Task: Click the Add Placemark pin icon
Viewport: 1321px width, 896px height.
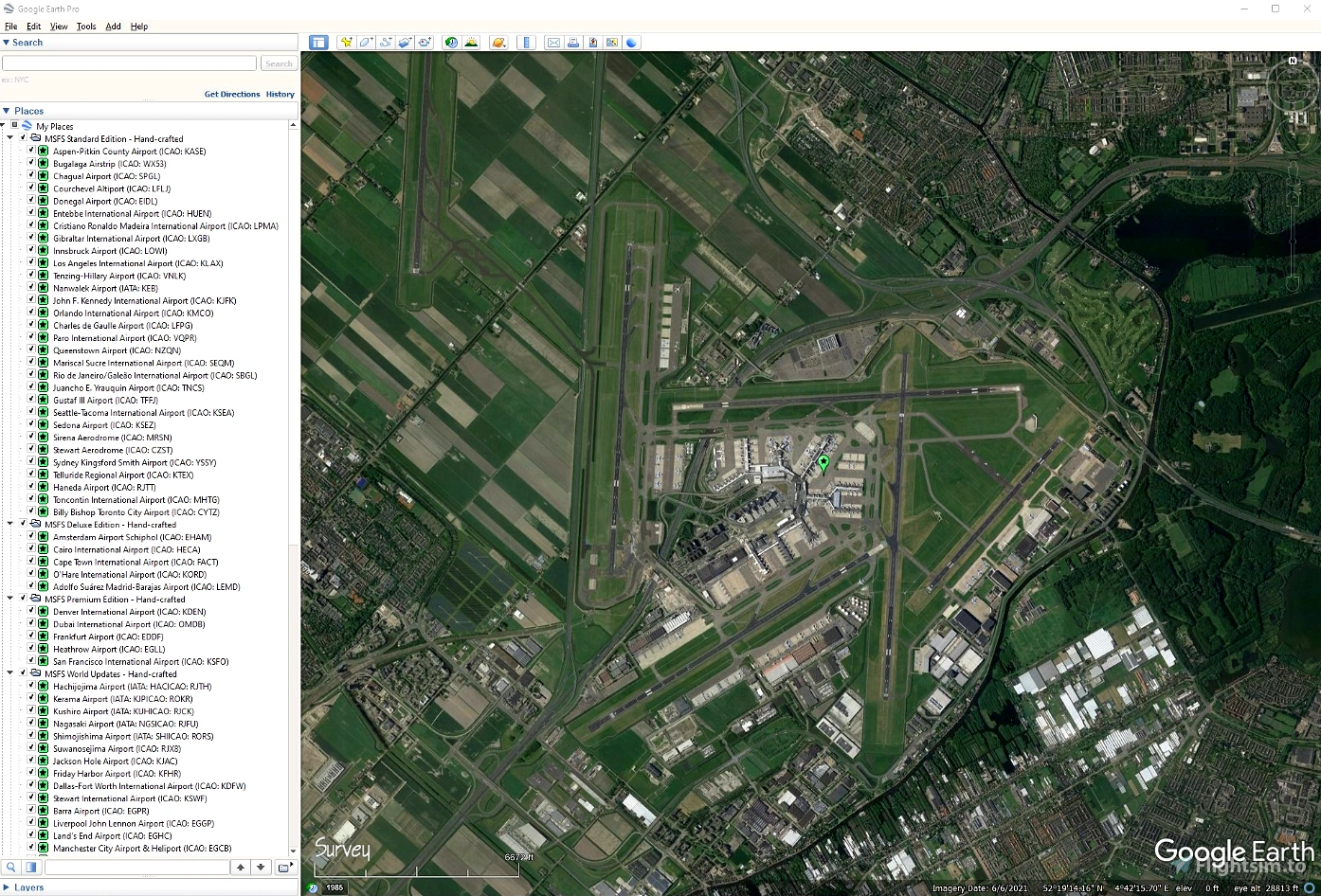Action: pos(346,43)
